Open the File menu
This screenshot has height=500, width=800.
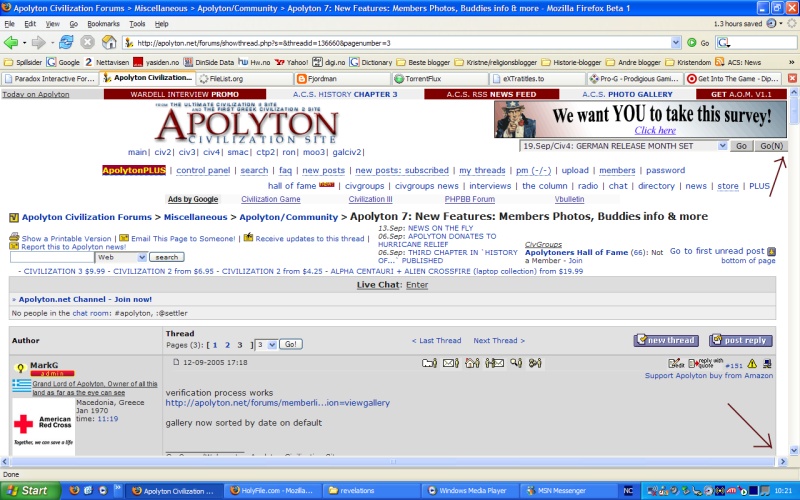[x=9, y=24]
